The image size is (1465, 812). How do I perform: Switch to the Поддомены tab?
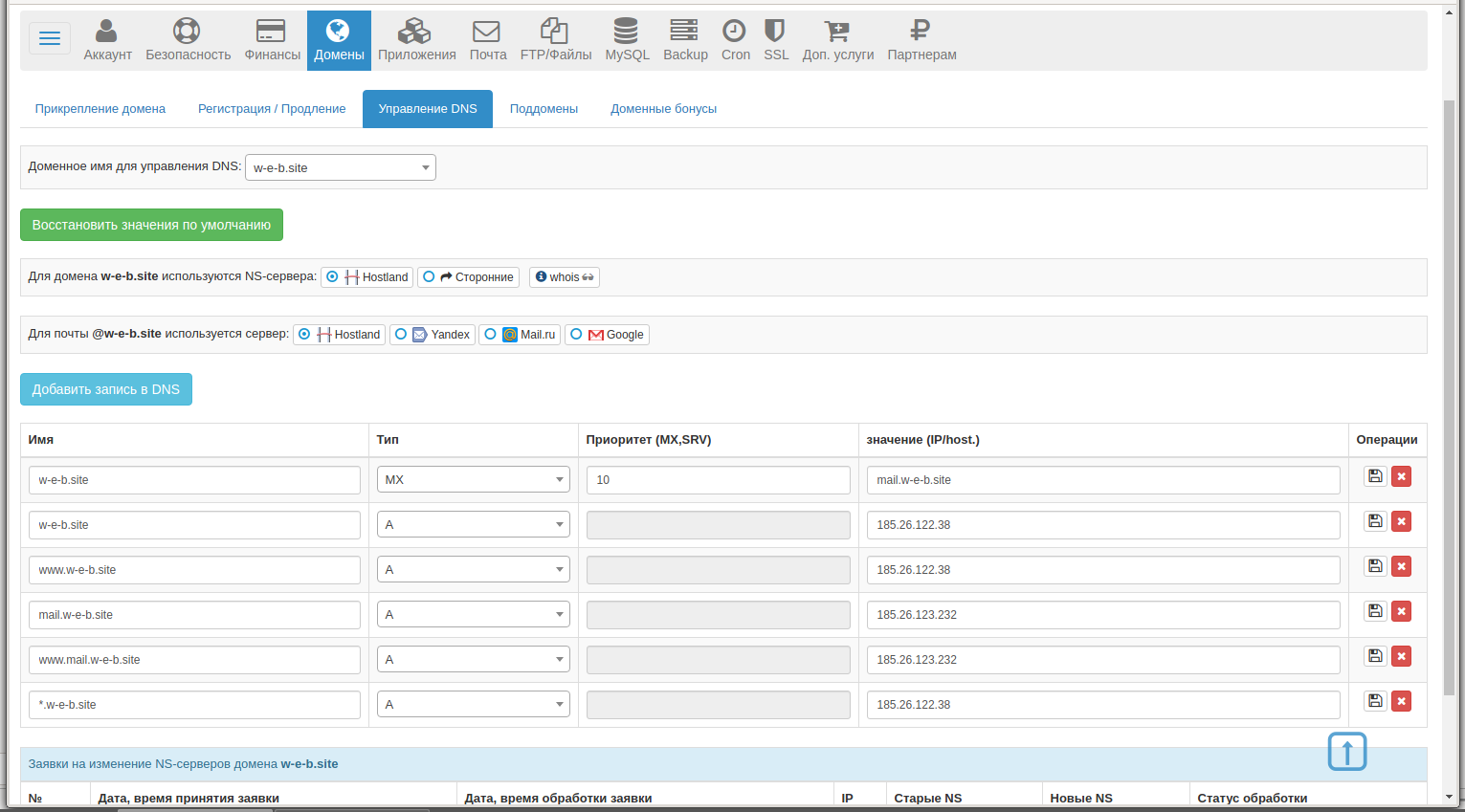pyautogui.click(x=544, y=109)
